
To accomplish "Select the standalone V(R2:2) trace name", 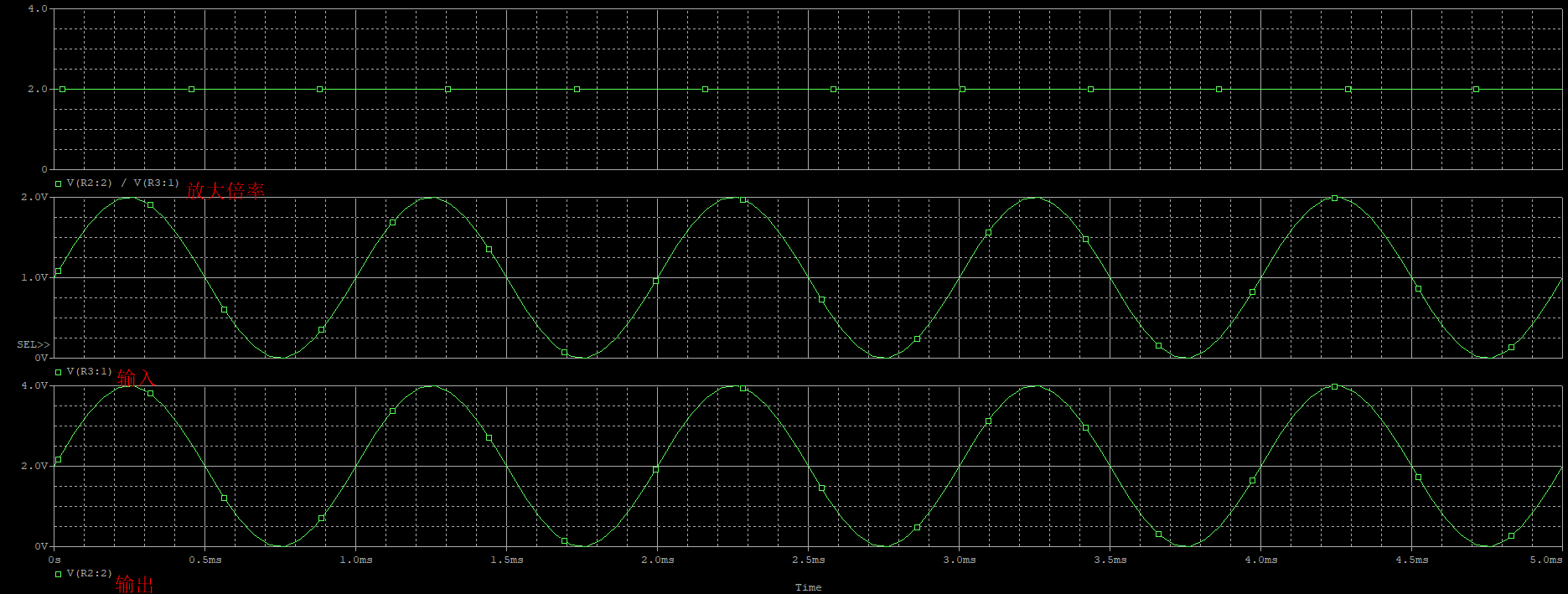I will (90, 573).
